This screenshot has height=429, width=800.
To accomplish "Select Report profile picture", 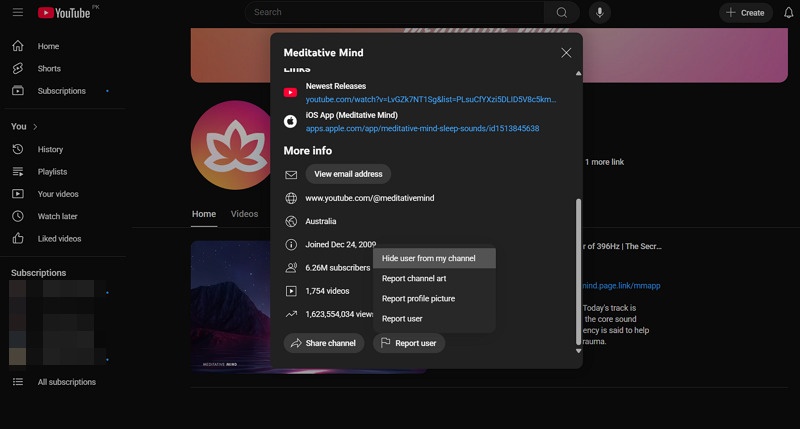I will click(434, 298).
